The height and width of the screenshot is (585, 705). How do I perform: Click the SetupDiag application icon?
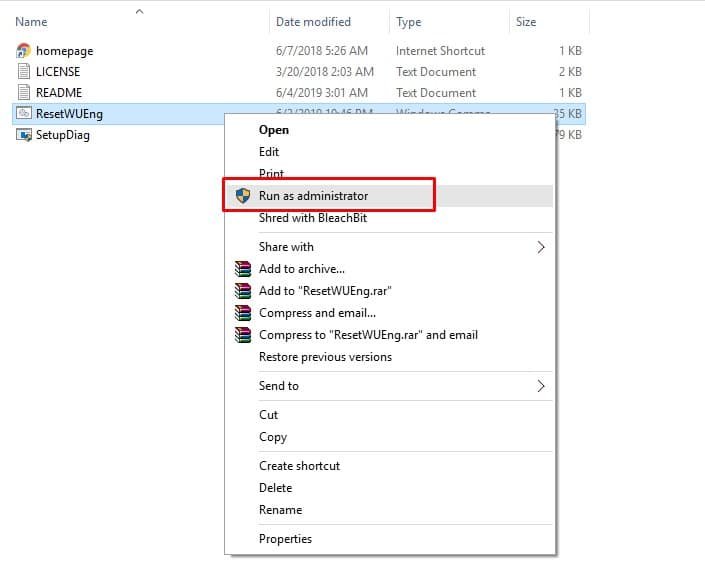25,135
